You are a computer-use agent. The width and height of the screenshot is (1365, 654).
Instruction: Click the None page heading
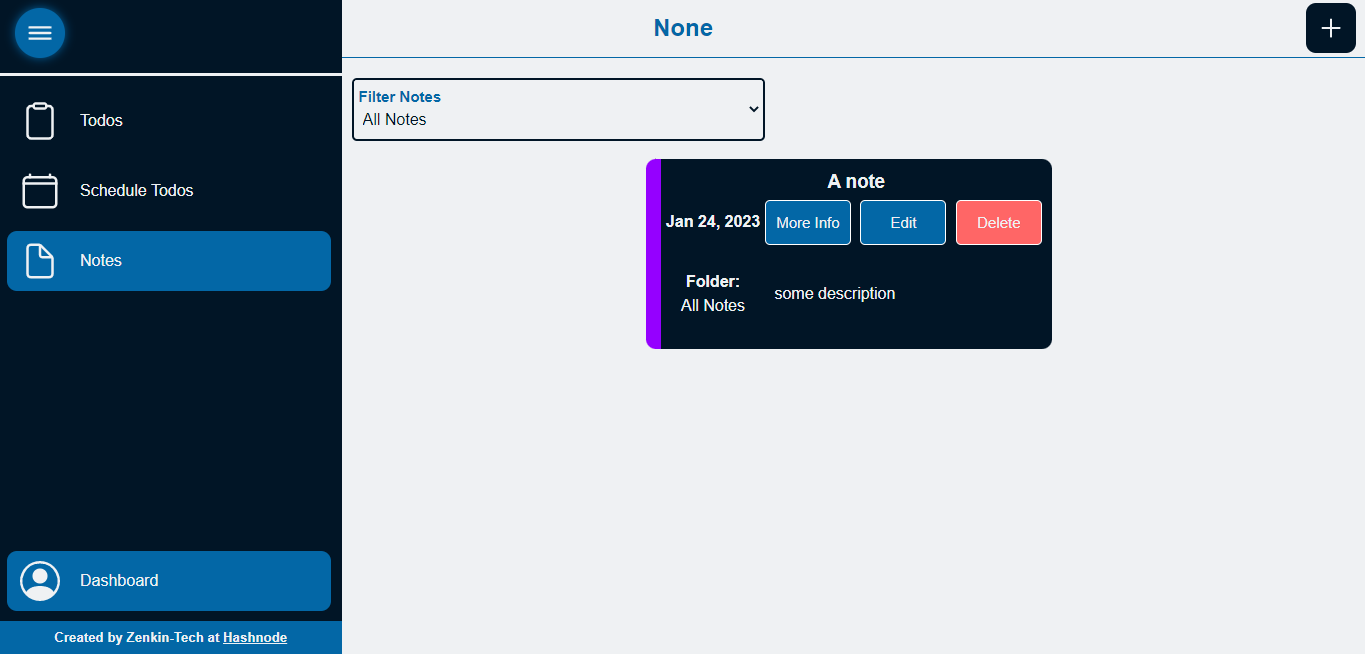pyautogui.click(x=683, y=28)
